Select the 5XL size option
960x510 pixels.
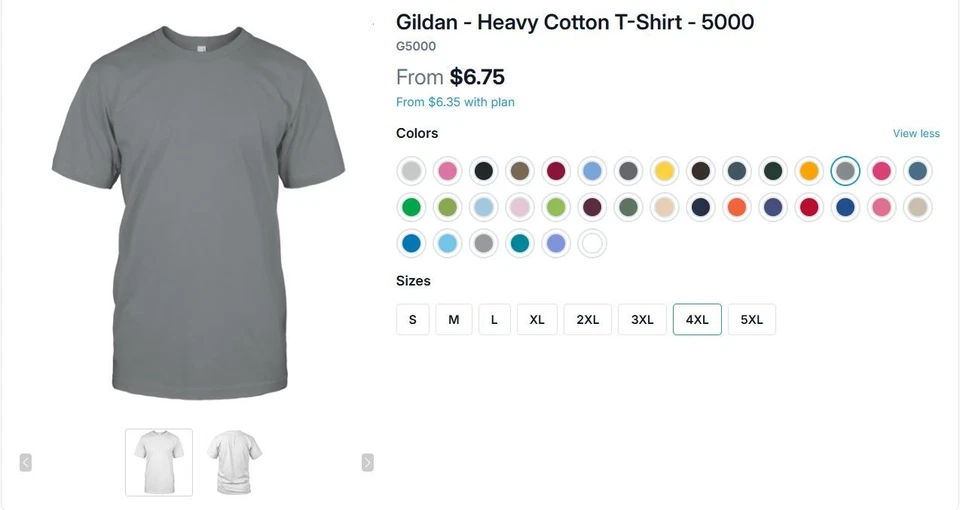coord(752,320)
